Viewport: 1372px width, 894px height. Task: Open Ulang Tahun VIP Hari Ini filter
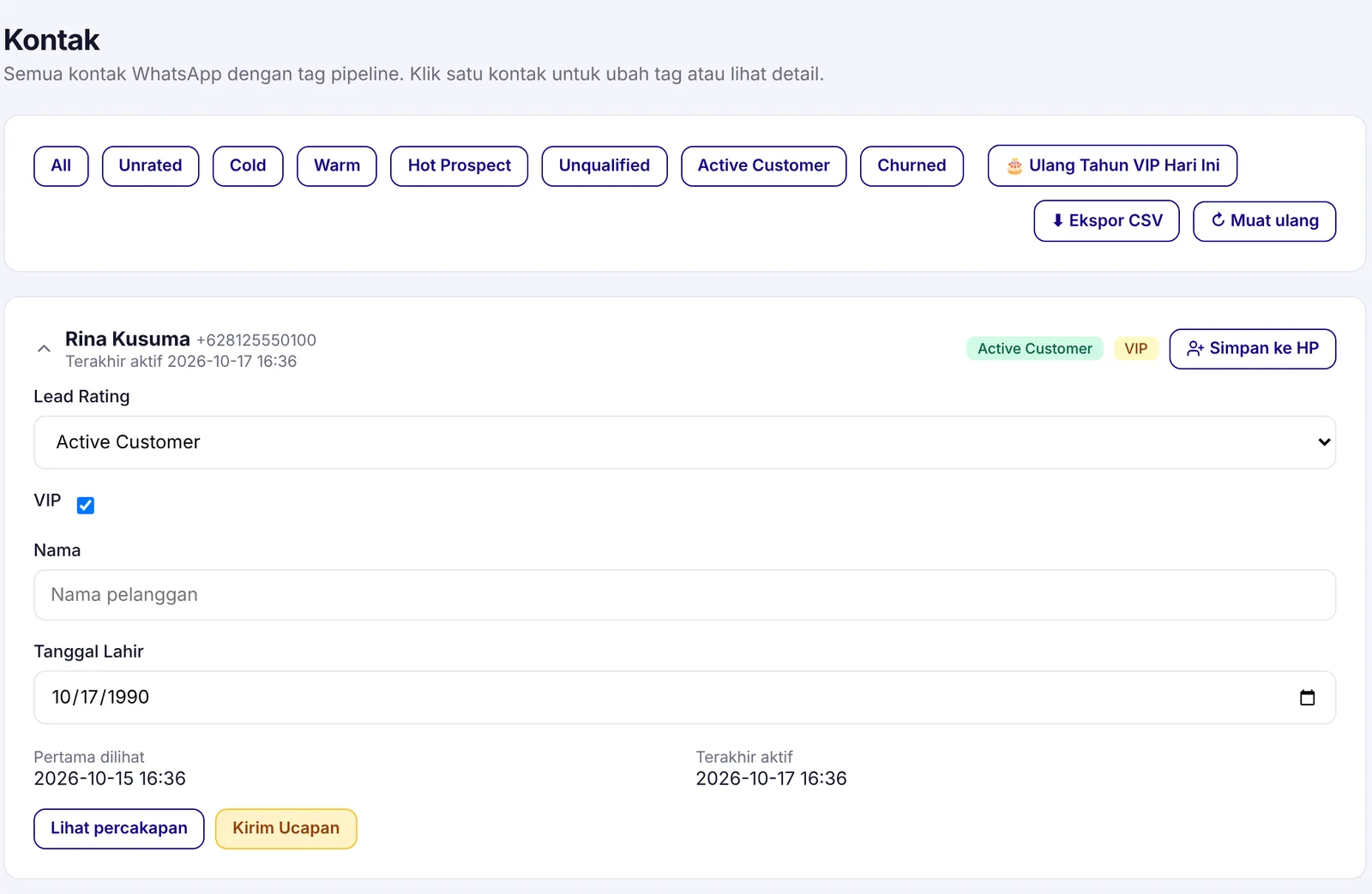[x=1112, y=165]
